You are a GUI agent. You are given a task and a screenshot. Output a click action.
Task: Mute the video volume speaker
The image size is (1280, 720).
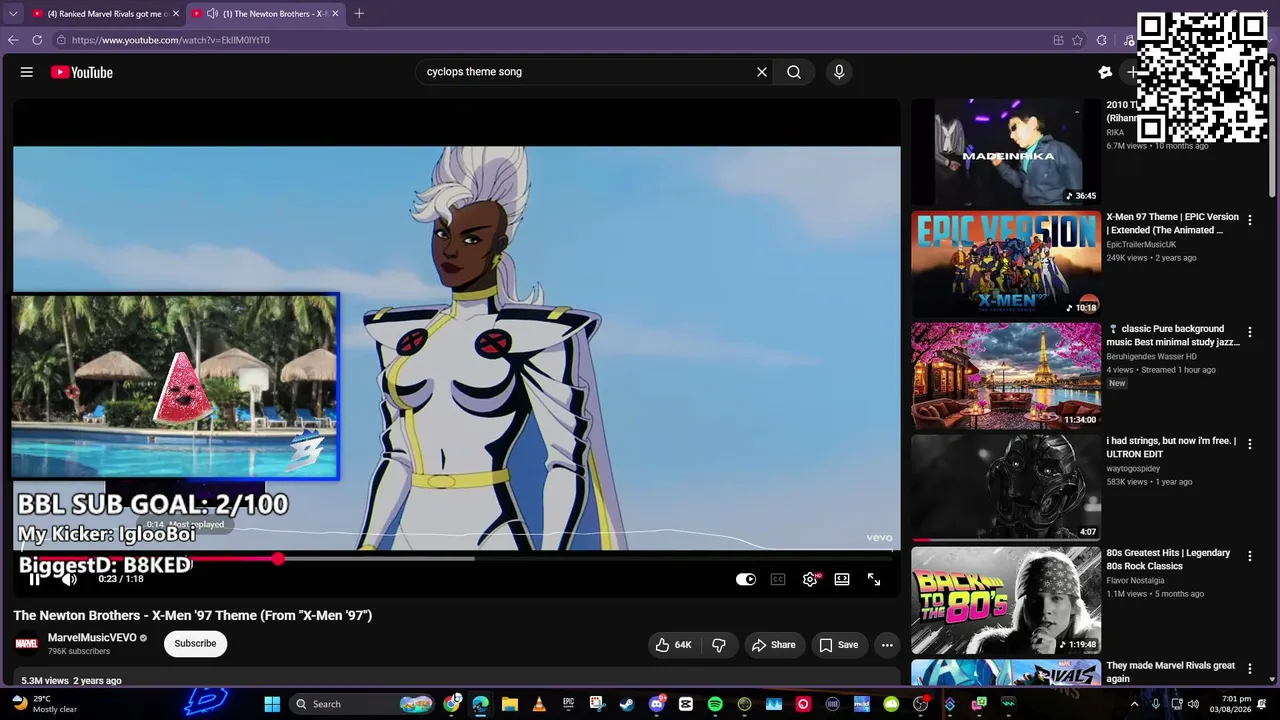(x=69, y=579)
